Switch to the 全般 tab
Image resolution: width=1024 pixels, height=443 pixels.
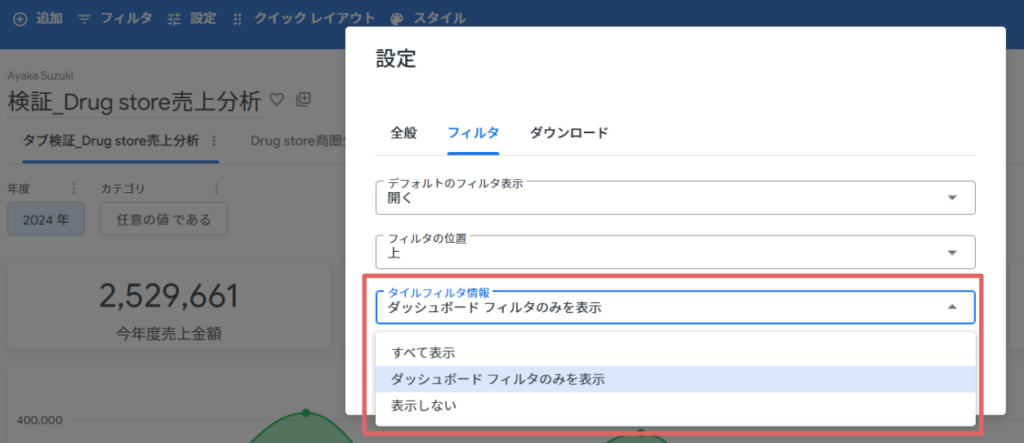(404, 133)
